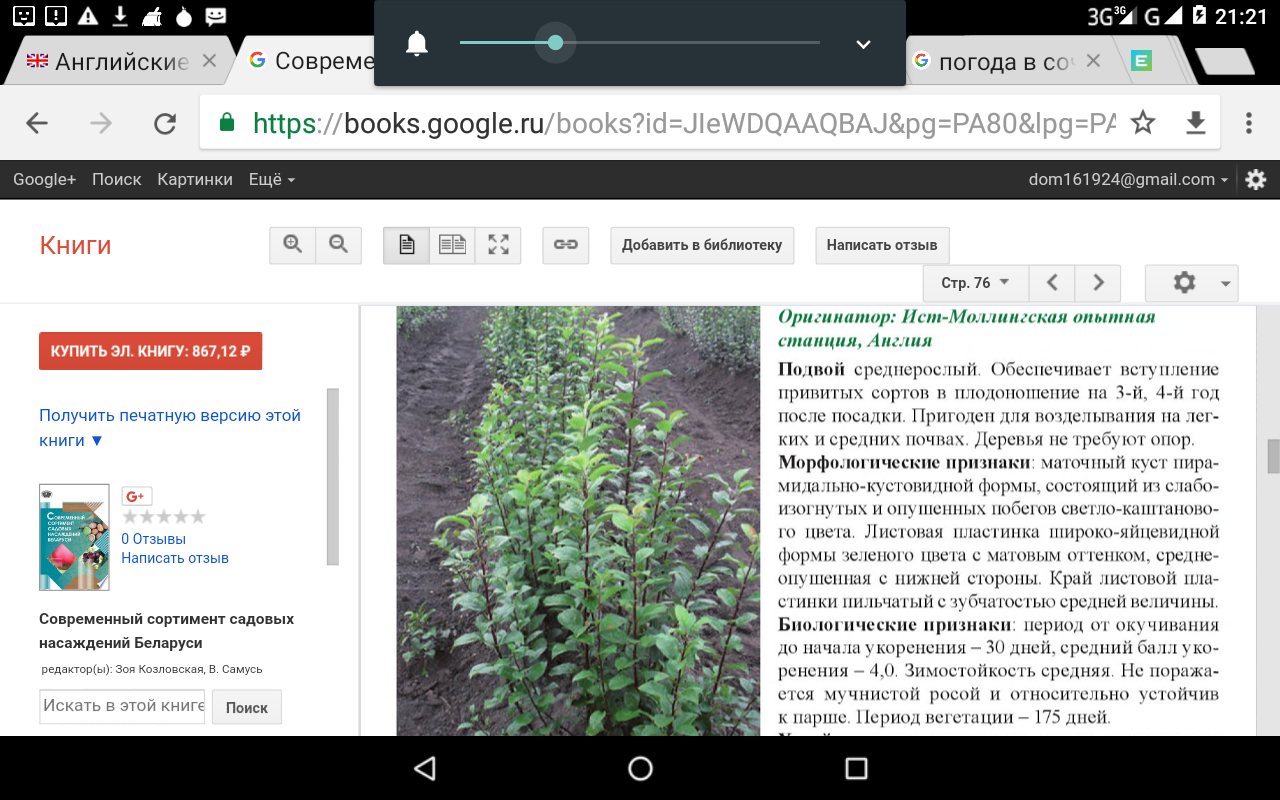This screenshot has height=800, width=1280.
Task: Expand the volume panel chevron
Action: tap(863, 44)
